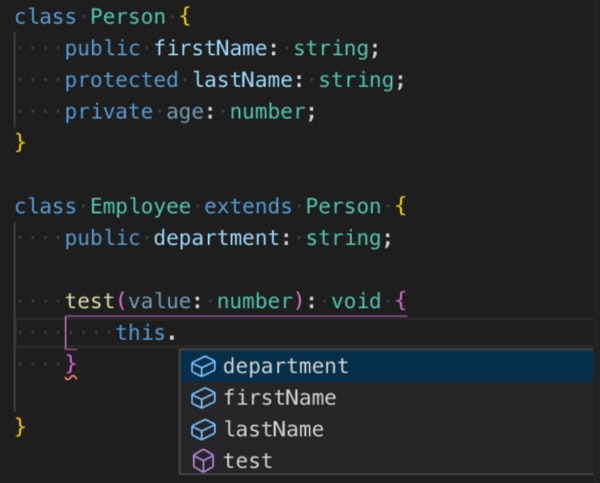600x483 pixels.
Task: Click the 'value' parameter in test method
Action: (159, 301)
